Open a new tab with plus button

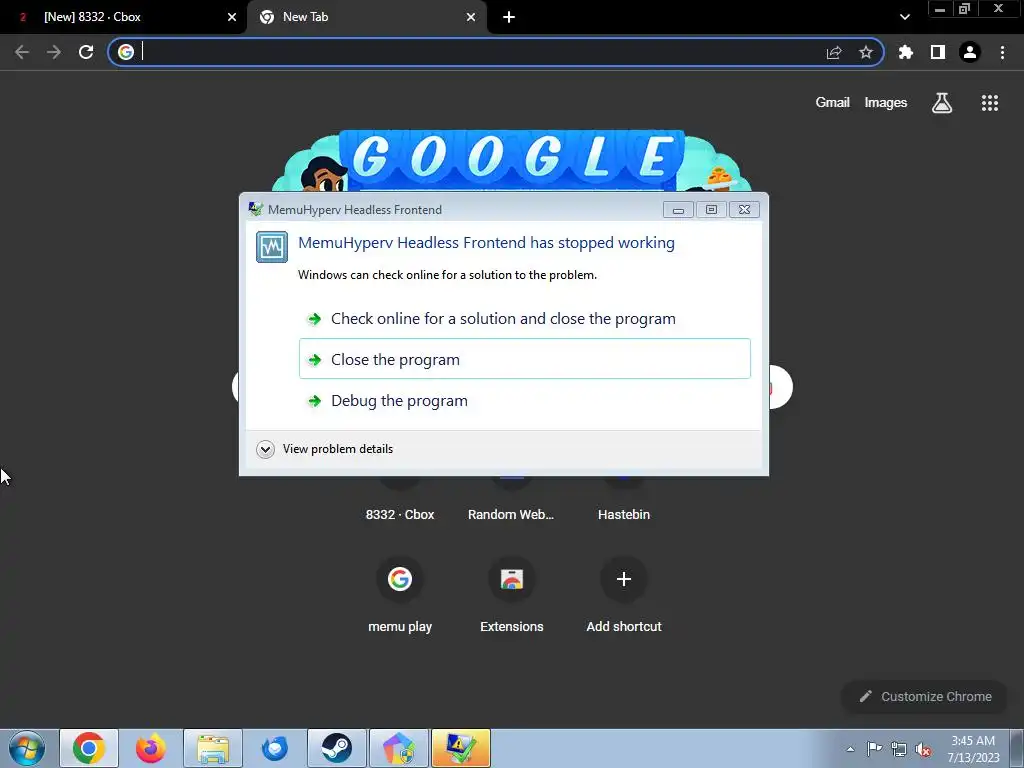[x=509, y=17]
